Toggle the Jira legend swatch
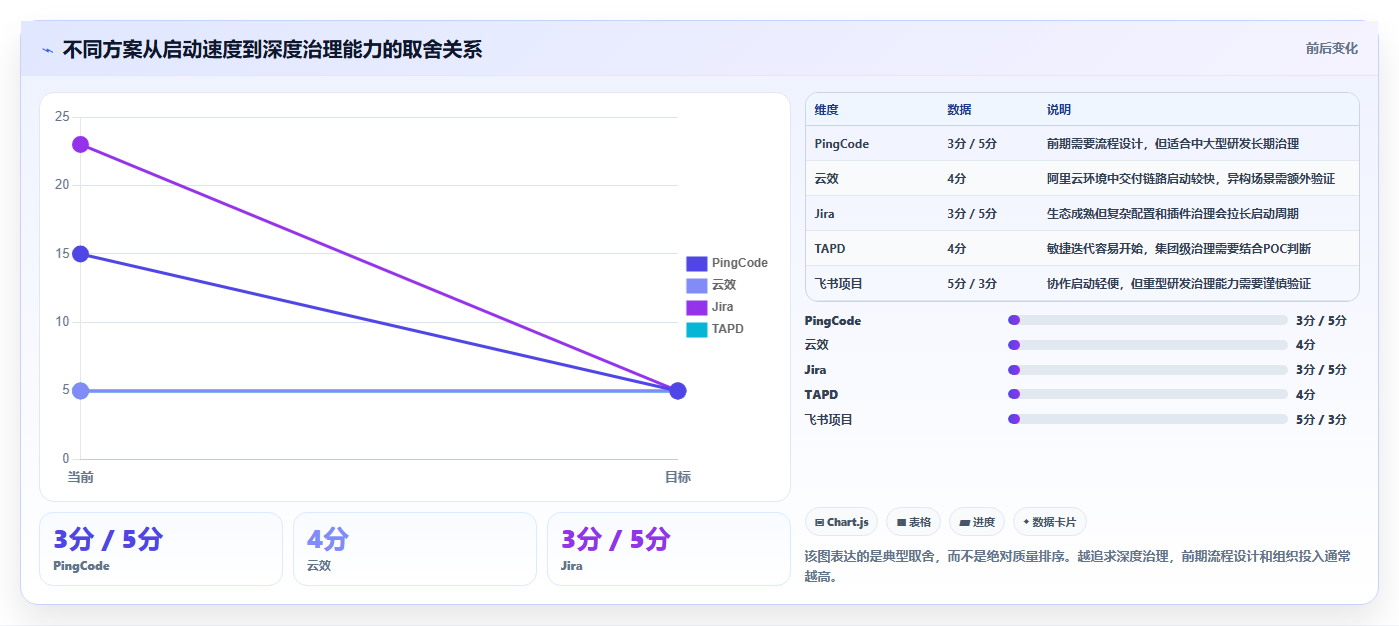 (696, 307)
